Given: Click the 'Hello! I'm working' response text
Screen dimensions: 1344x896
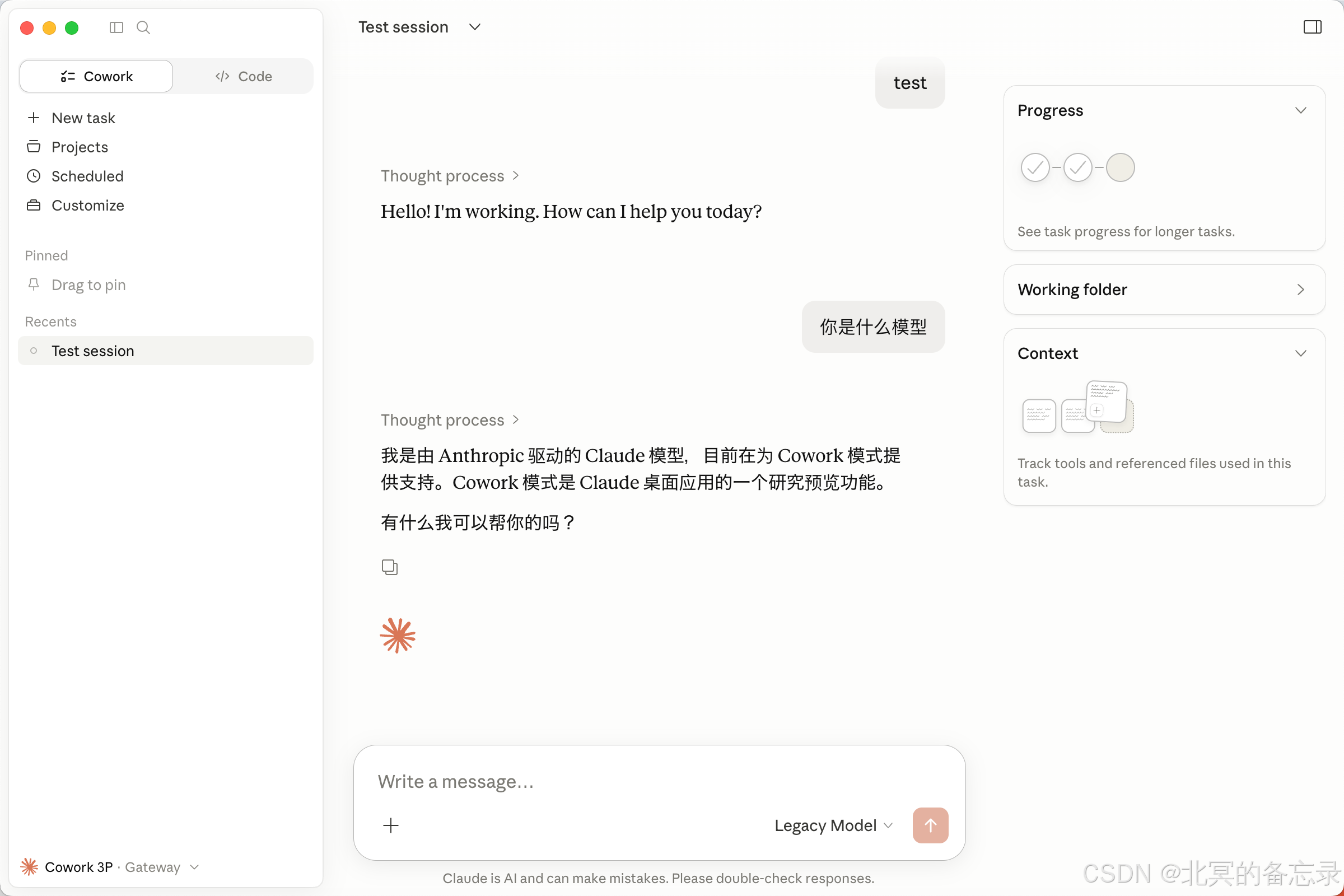Looking at the screenshot, I should pos(571,212).
